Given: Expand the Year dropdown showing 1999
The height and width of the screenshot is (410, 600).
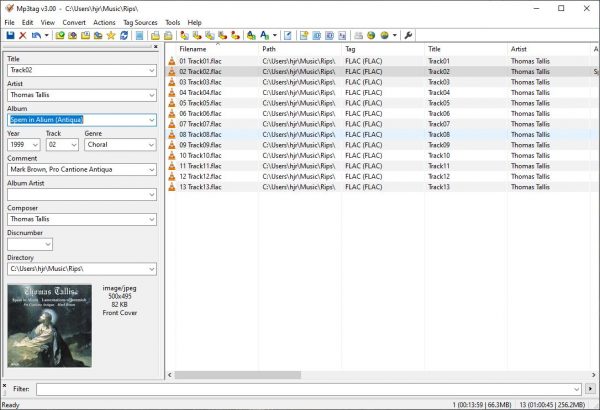Looking at the screenshot, I should (35, 145).
